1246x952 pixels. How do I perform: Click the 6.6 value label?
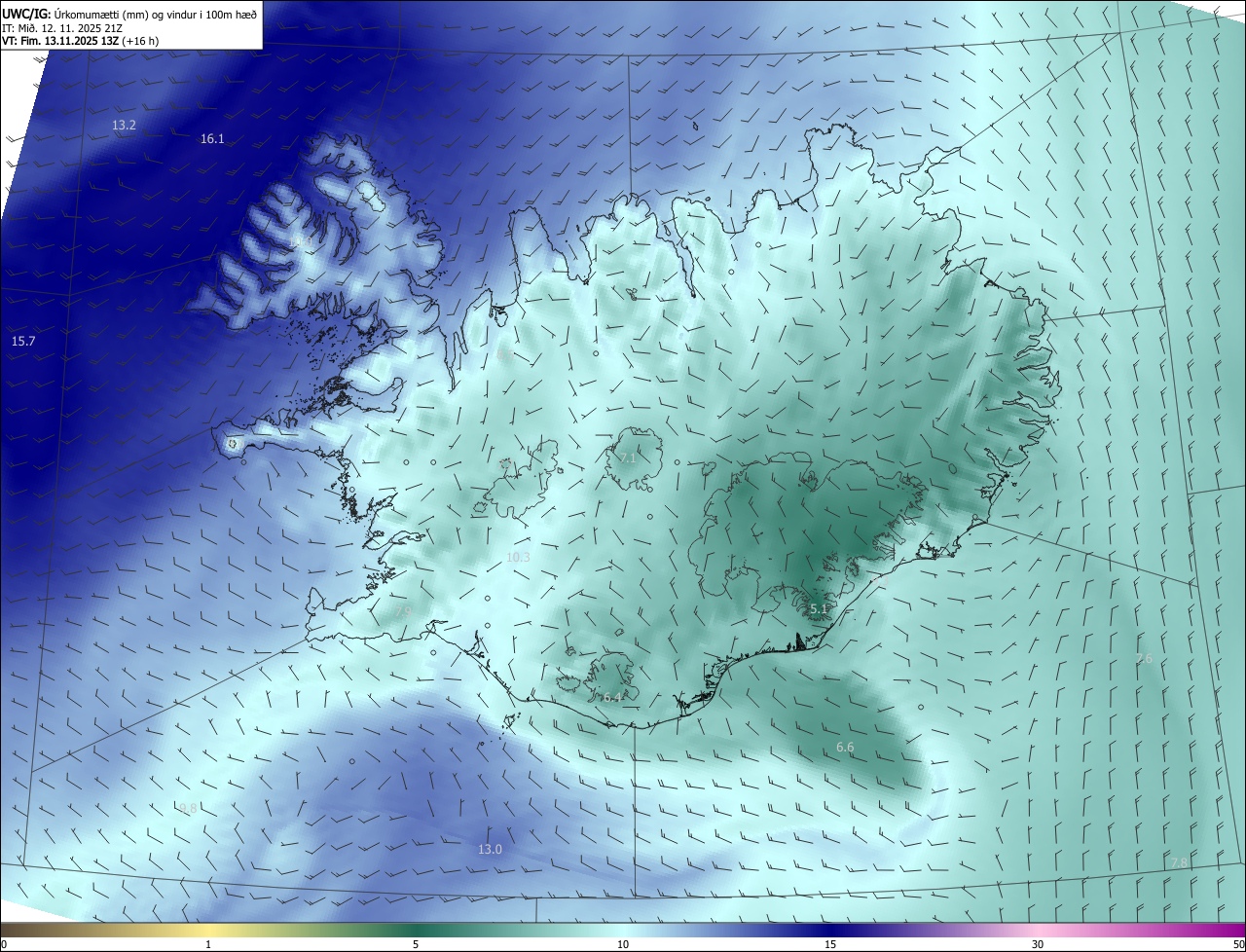tap(845, 748)
